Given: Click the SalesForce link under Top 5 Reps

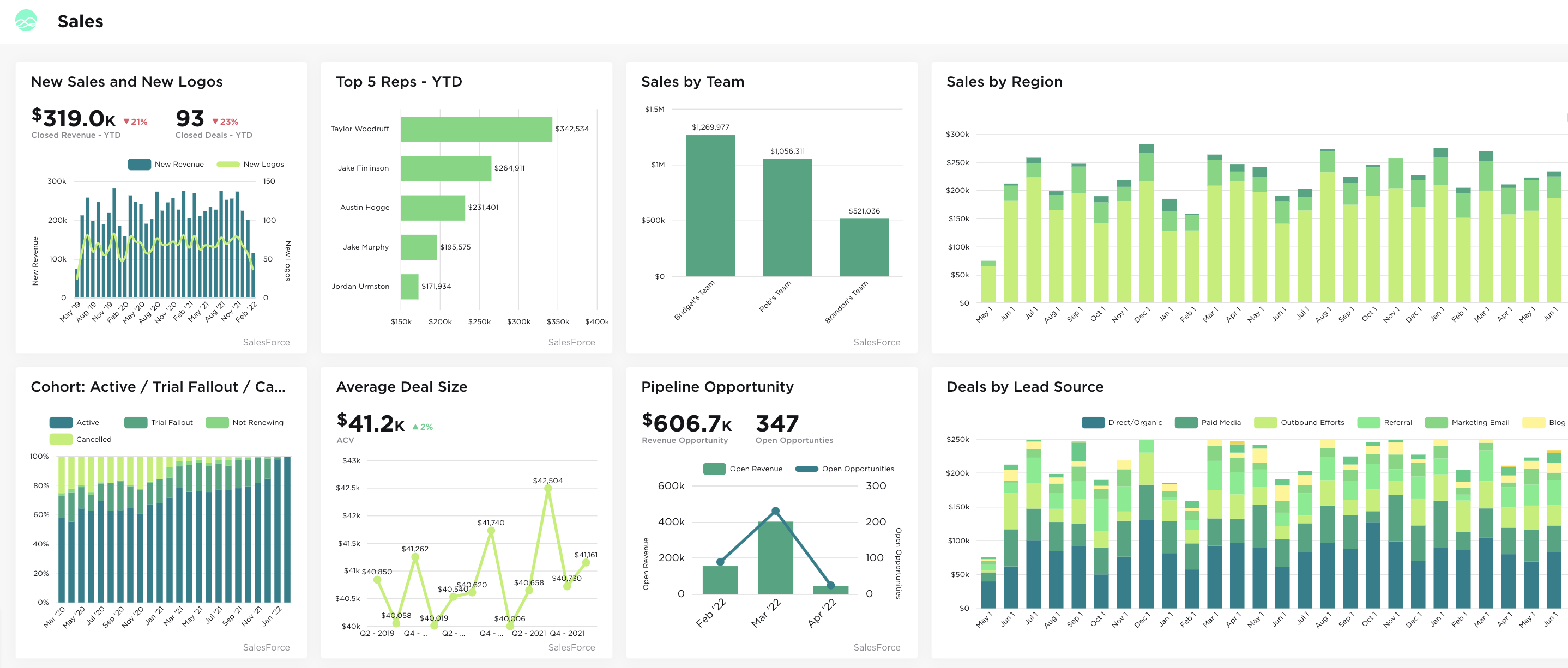Looking at the screenshot, I should tap(571, 342).
